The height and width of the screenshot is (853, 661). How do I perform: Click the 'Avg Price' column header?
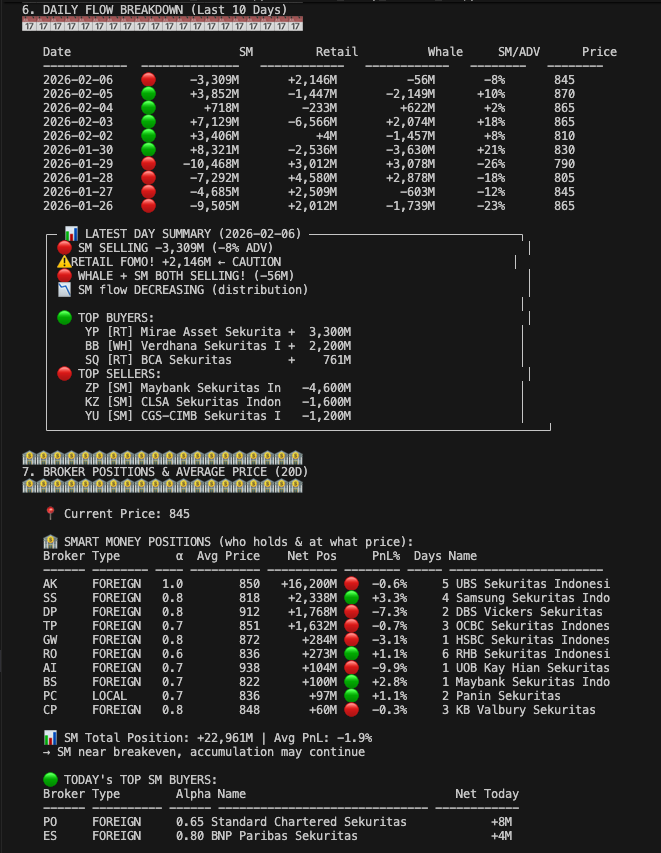pyautogui.click(x=228, y=556)
